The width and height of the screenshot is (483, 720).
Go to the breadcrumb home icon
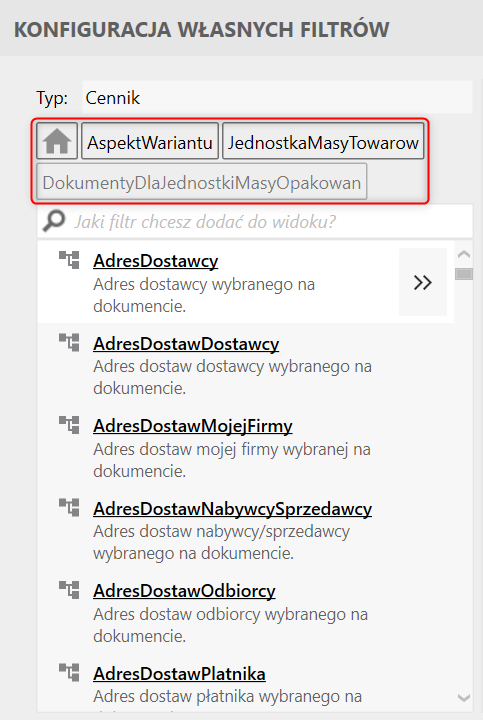point(57,141)
